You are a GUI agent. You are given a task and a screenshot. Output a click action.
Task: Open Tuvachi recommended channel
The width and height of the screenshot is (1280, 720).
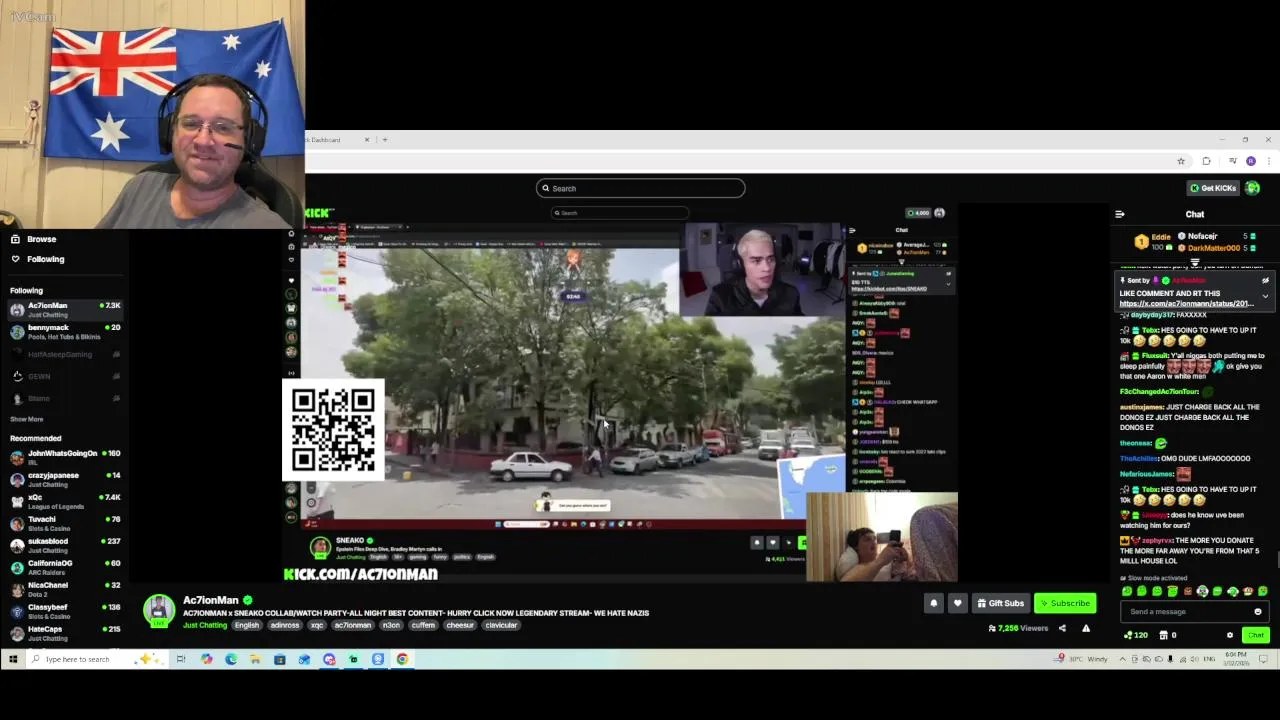(x=64, y=524)
